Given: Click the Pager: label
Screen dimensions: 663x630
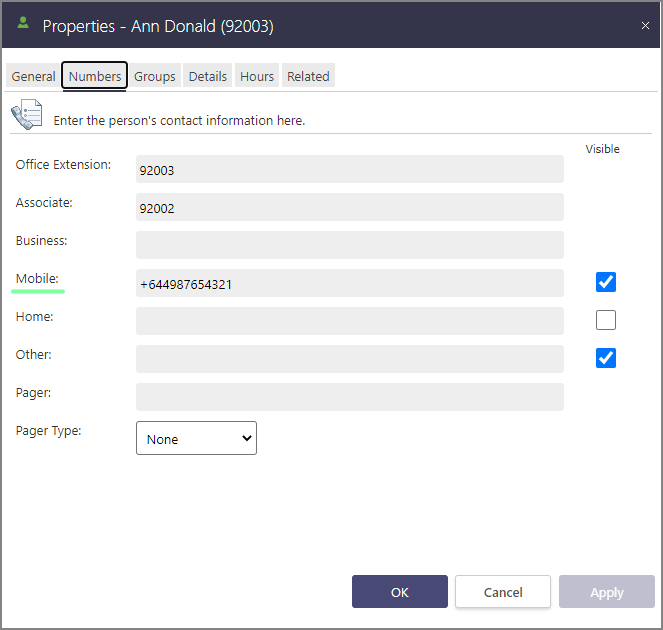Looking at the screenshot, I should tap(33, 393).
